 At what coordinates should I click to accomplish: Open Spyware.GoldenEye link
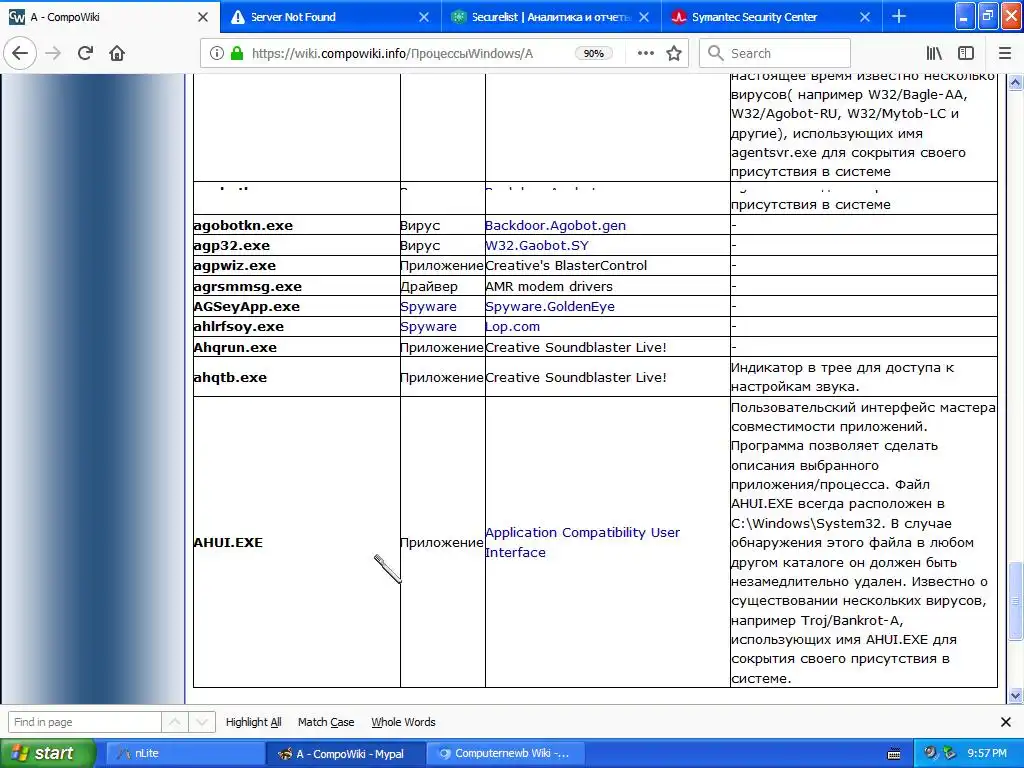550,306
